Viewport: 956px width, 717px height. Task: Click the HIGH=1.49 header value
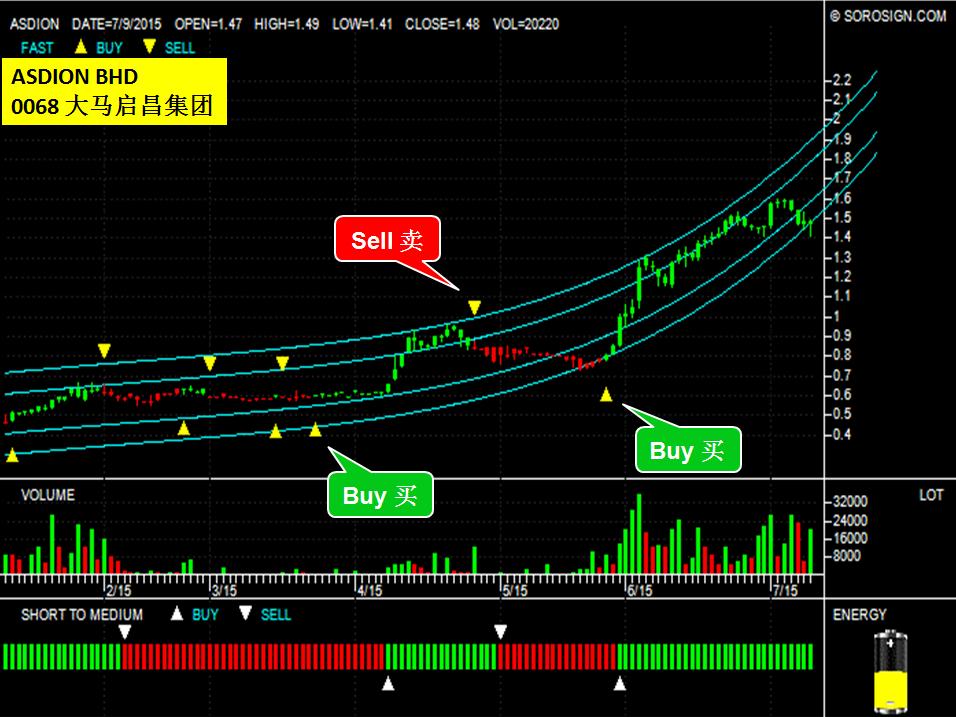287,24
